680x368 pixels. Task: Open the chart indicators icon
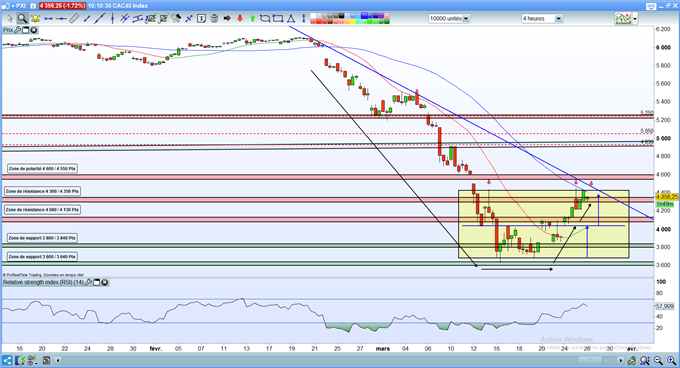click(623, 19)
